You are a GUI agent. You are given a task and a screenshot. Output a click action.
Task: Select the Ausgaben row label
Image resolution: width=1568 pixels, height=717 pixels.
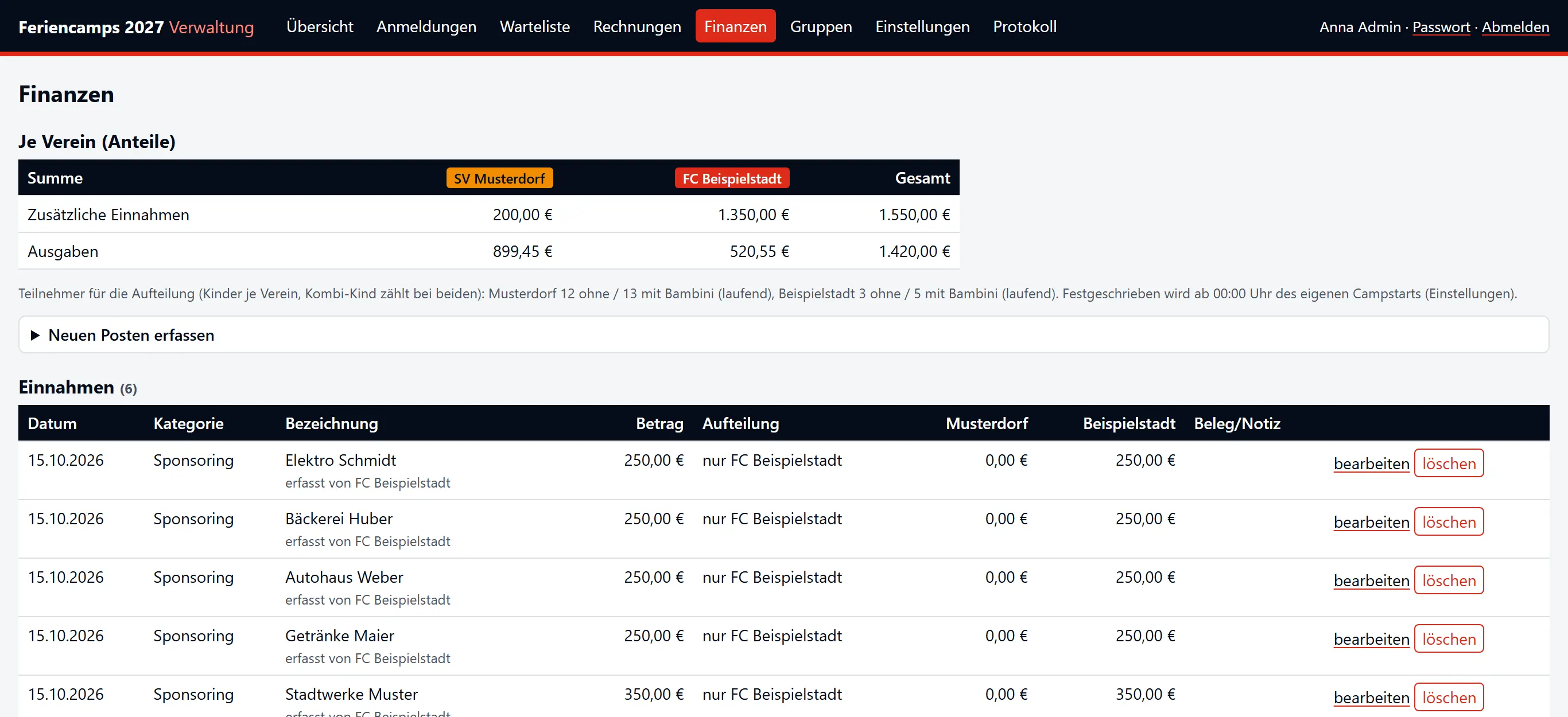click(63, 251)
